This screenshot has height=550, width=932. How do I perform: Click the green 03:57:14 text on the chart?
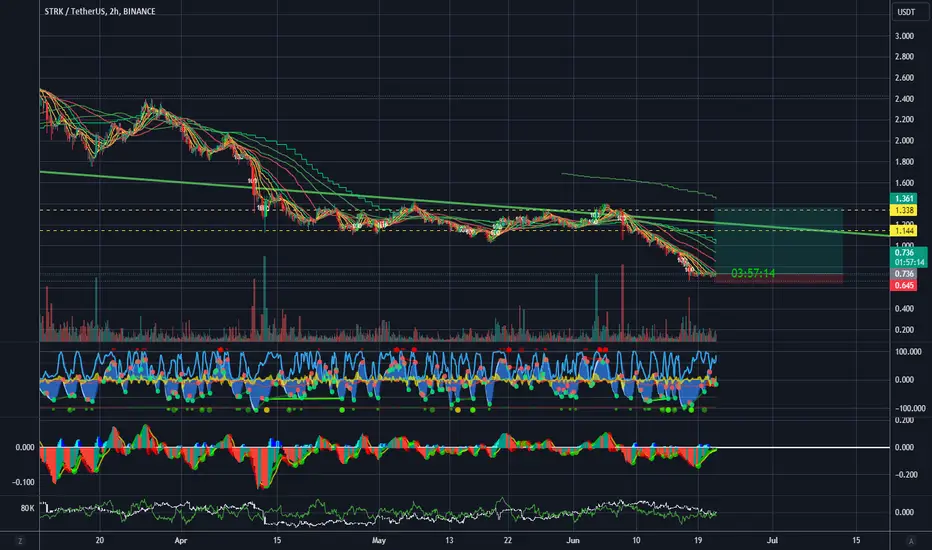pyautogui.click(x=752, y=273)
